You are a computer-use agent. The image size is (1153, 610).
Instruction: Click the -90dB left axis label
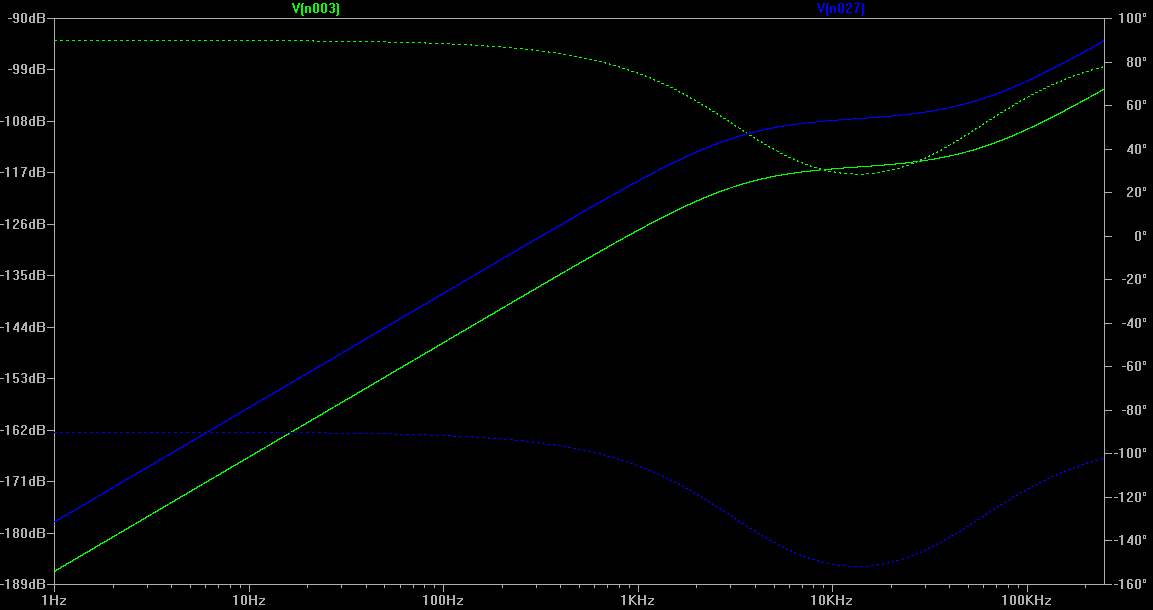[x=26, y=18]
